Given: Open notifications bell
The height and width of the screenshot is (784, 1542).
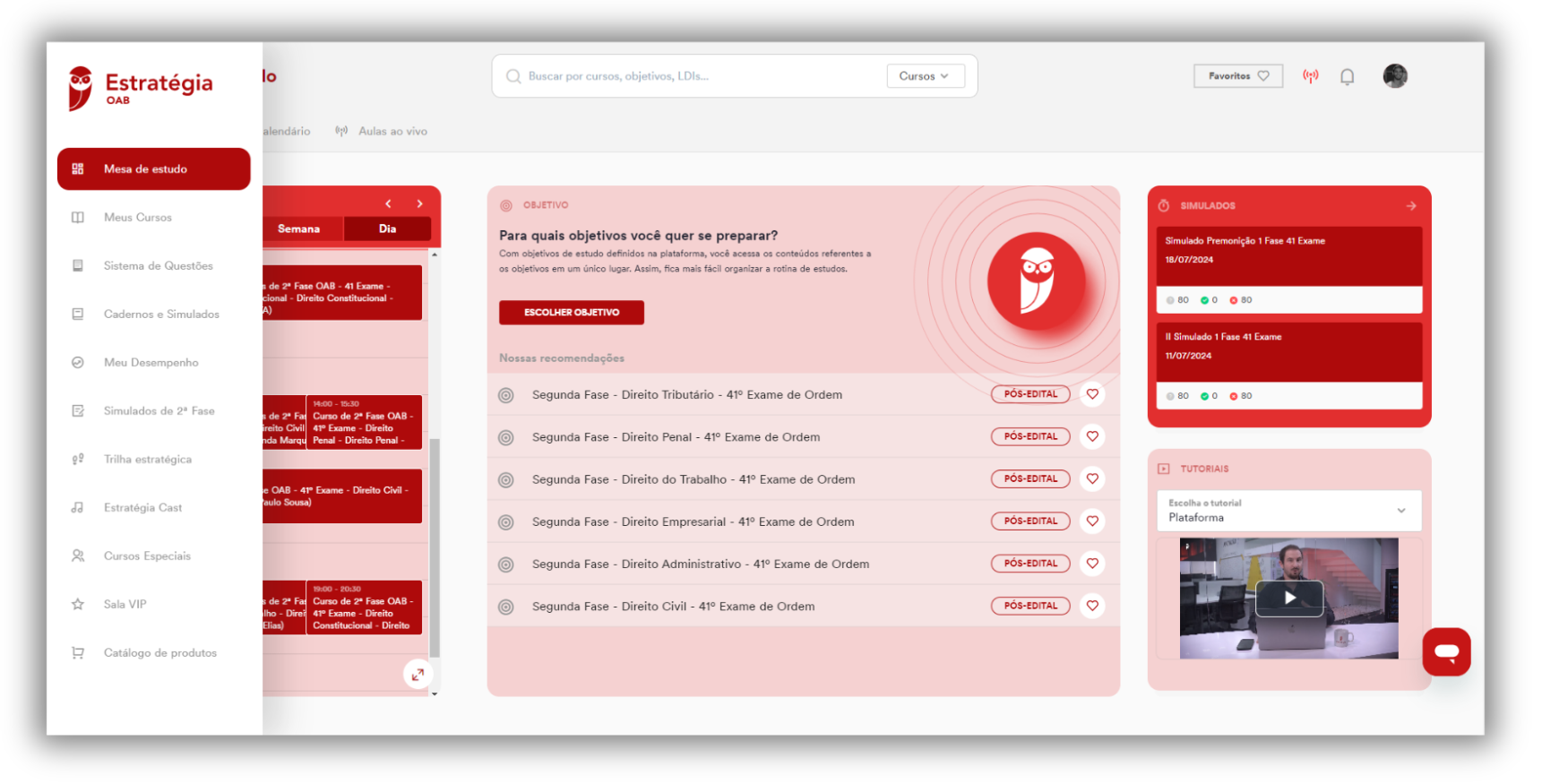Looking at the screenshot, I should coord(1347,76).
